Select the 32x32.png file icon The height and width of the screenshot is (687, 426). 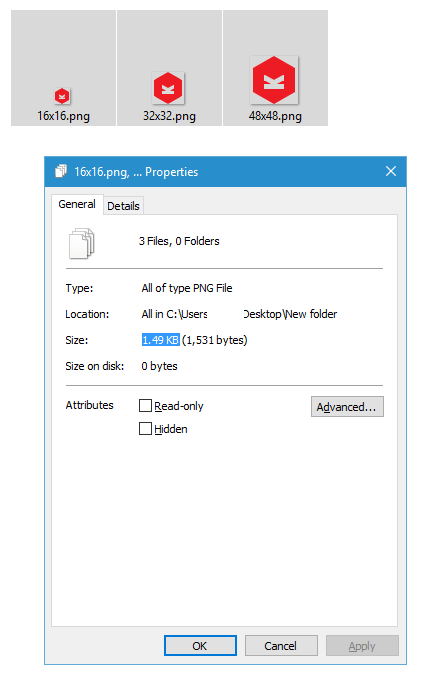pyautogui.click(x=168, y=88)
